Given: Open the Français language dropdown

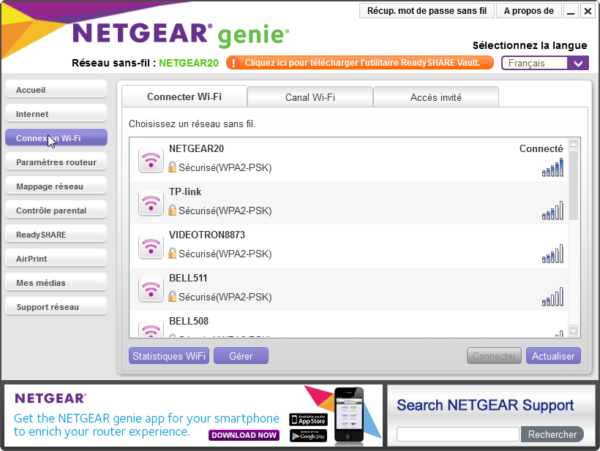Looking at the screenshot, I should tap(544, 63).
